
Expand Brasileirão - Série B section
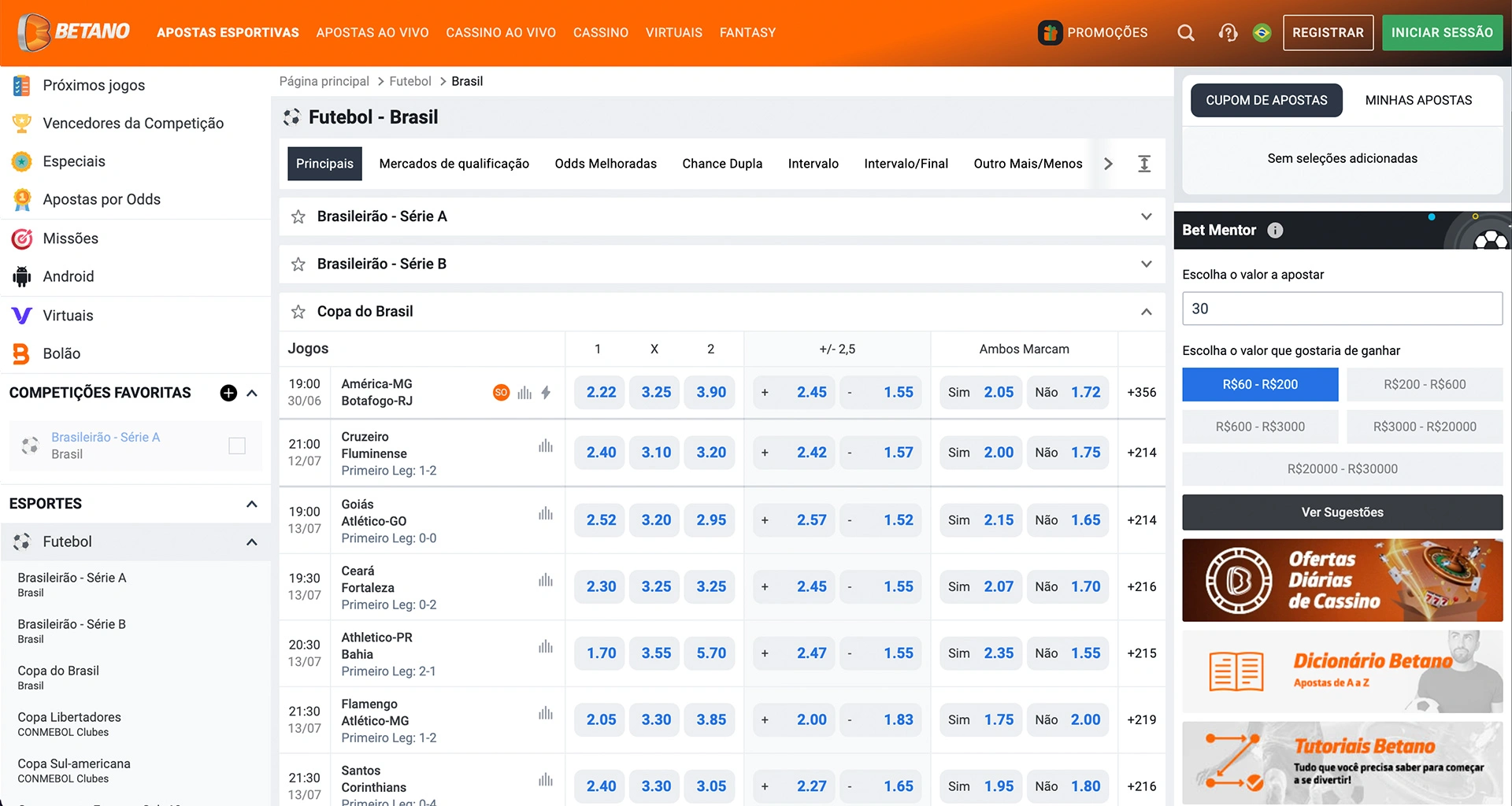click(x=1147, y=264)
